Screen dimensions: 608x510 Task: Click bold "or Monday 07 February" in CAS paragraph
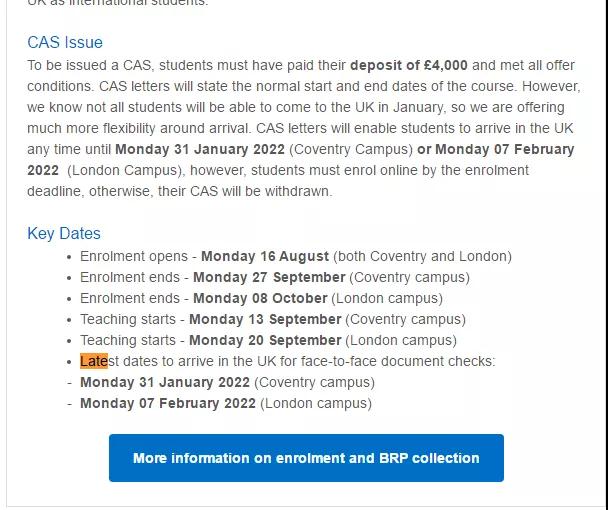(x=495, y=149)
